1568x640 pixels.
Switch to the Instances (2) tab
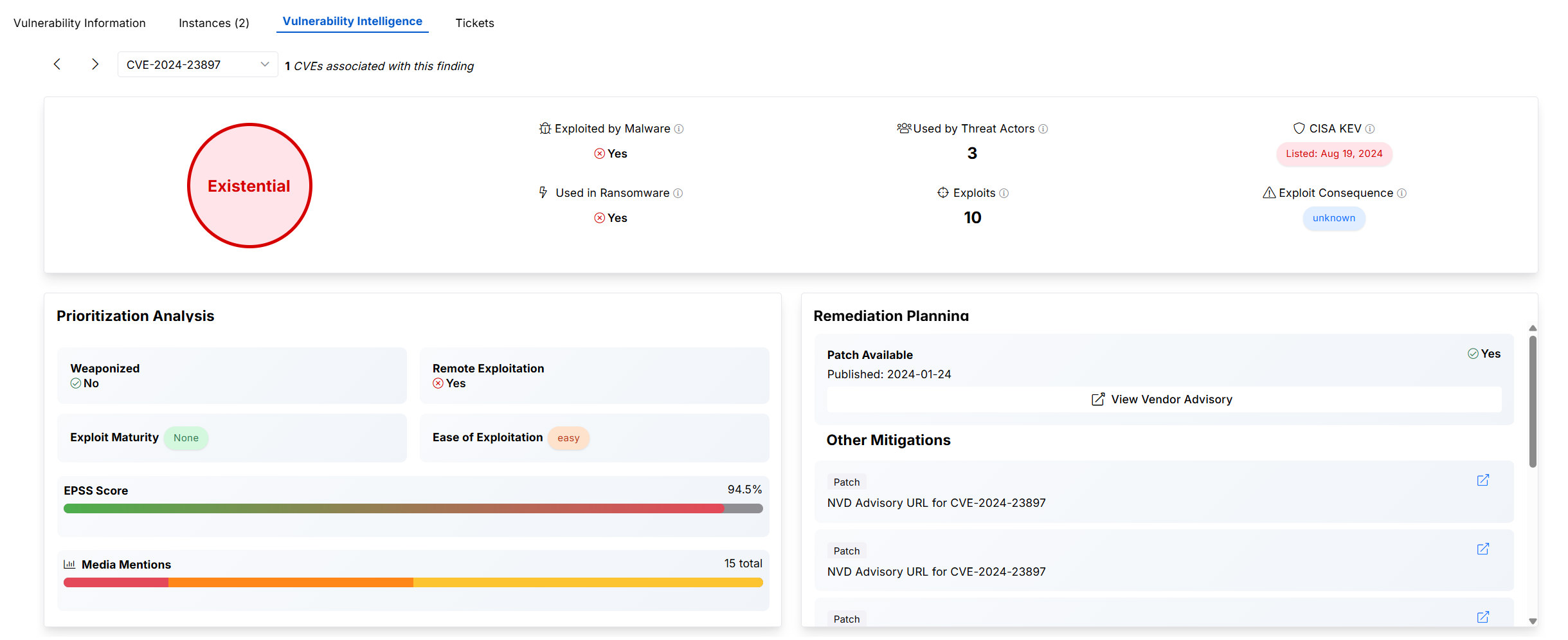coord(214,23)
